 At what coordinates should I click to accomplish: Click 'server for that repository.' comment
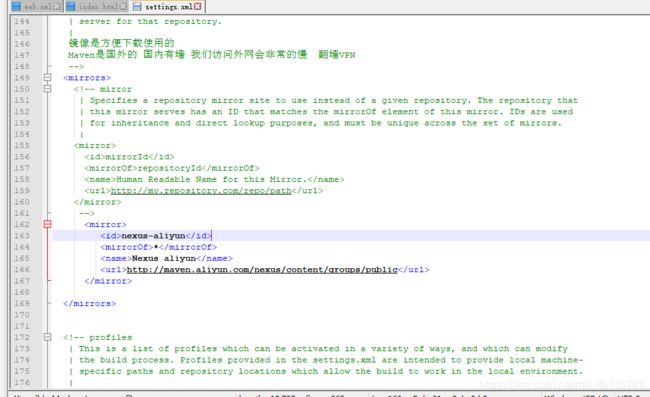click(x=150, y=21)
